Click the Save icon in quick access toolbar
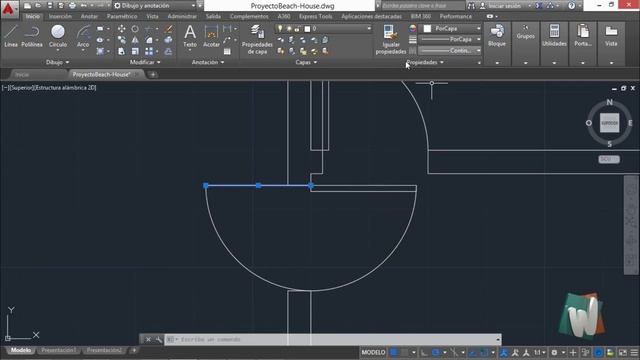Screen dimensions: 640x360 pyautogui.click(x=50, y=6)
